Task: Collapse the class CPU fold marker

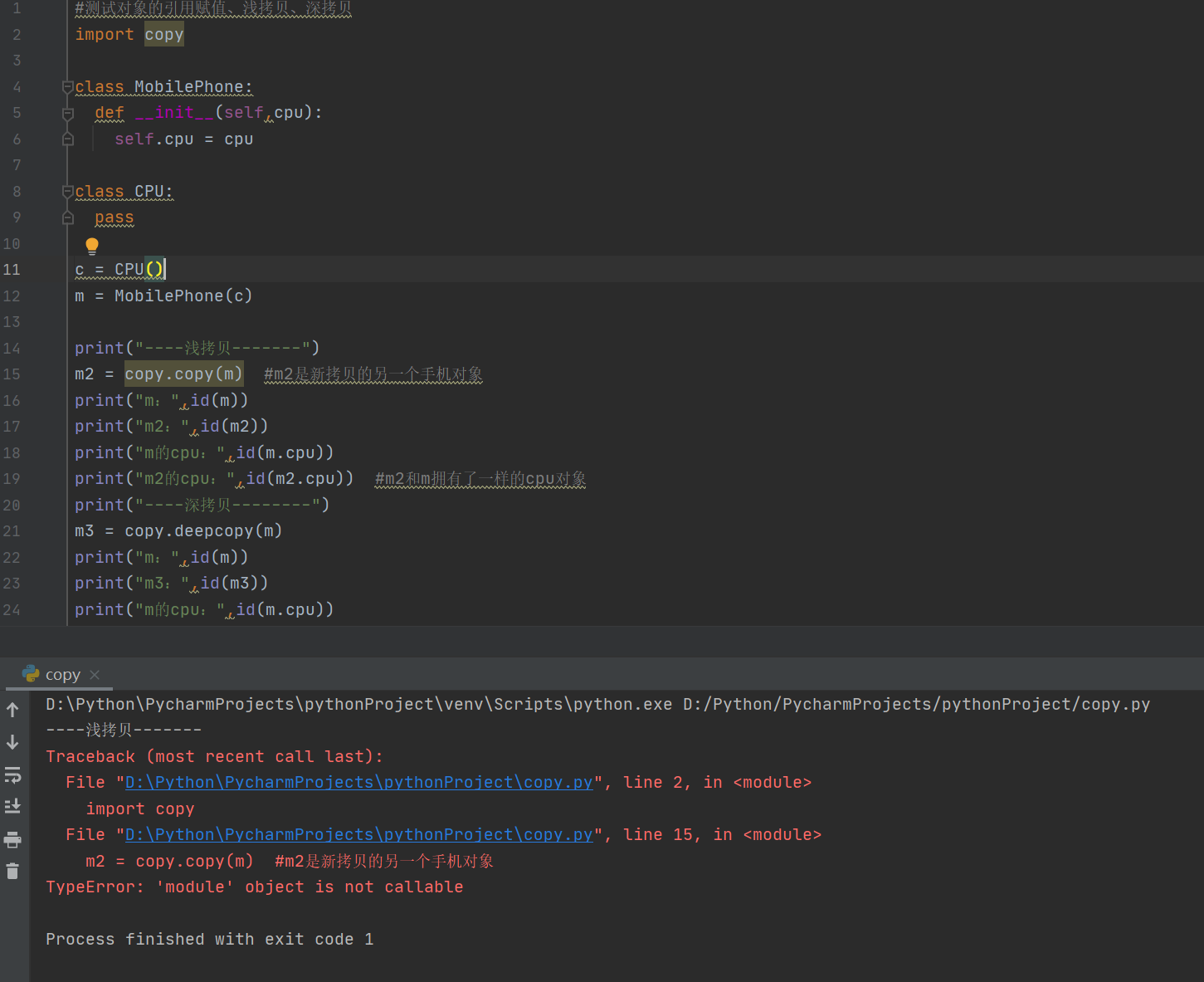Action: 68,191
